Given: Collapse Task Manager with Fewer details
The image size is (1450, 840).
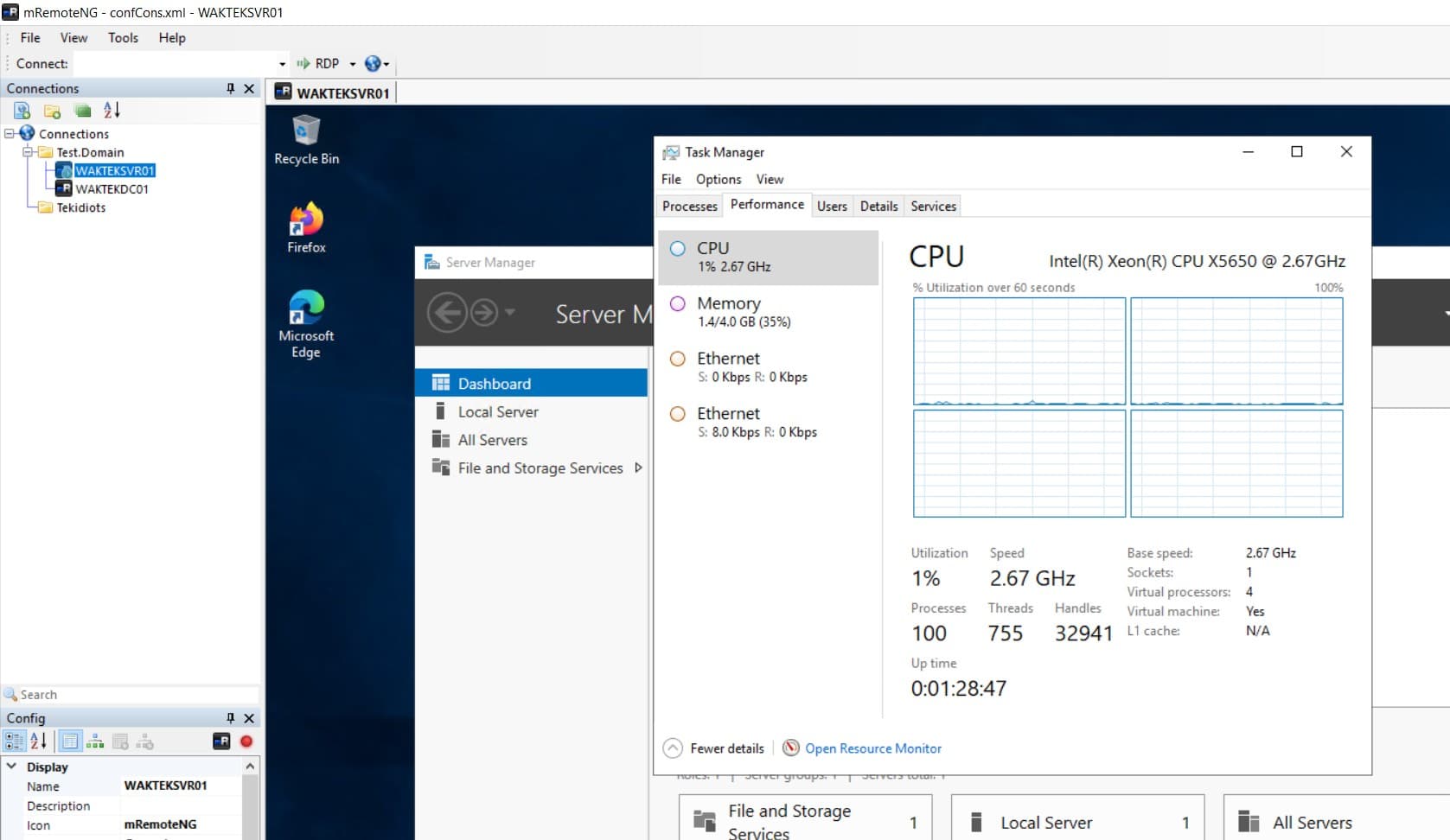Looking at the screenshot, I should click(714, 748).
